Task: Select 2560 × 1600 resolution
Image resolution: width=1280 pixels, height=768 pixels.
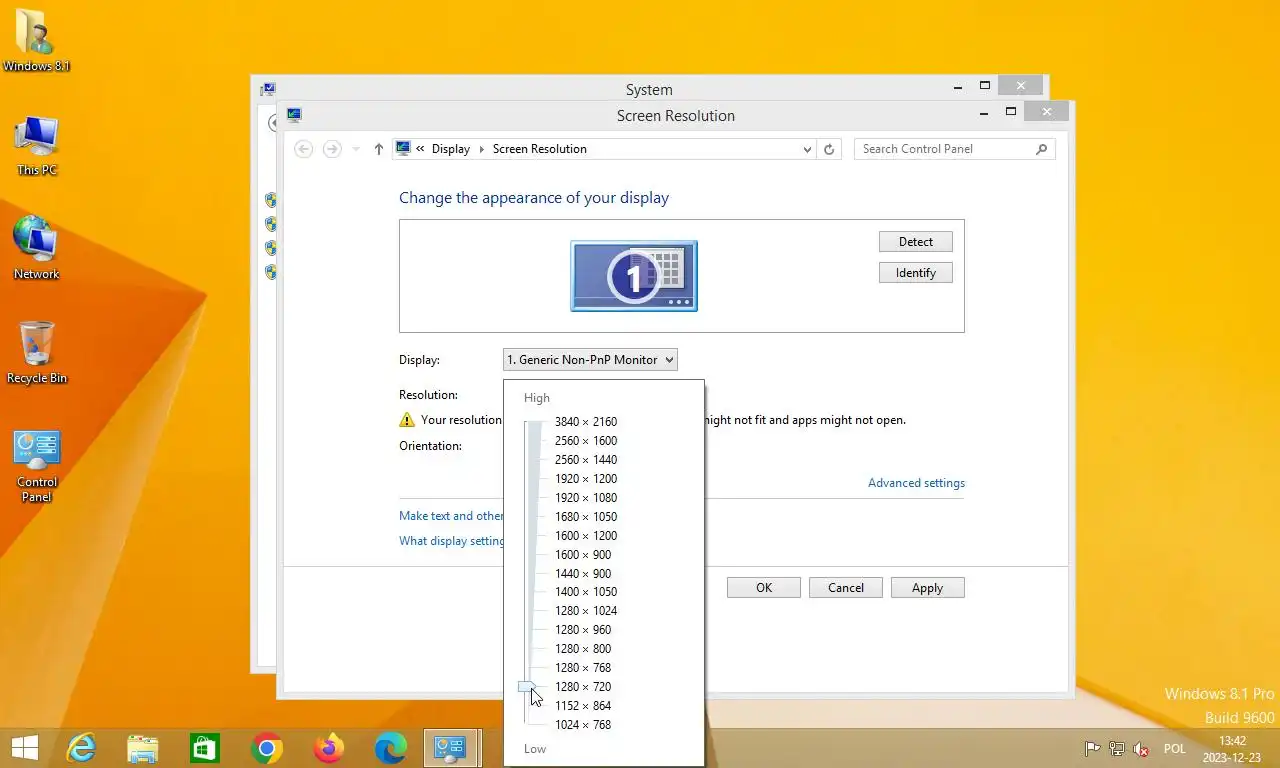Action: click(x=586, y=441)
